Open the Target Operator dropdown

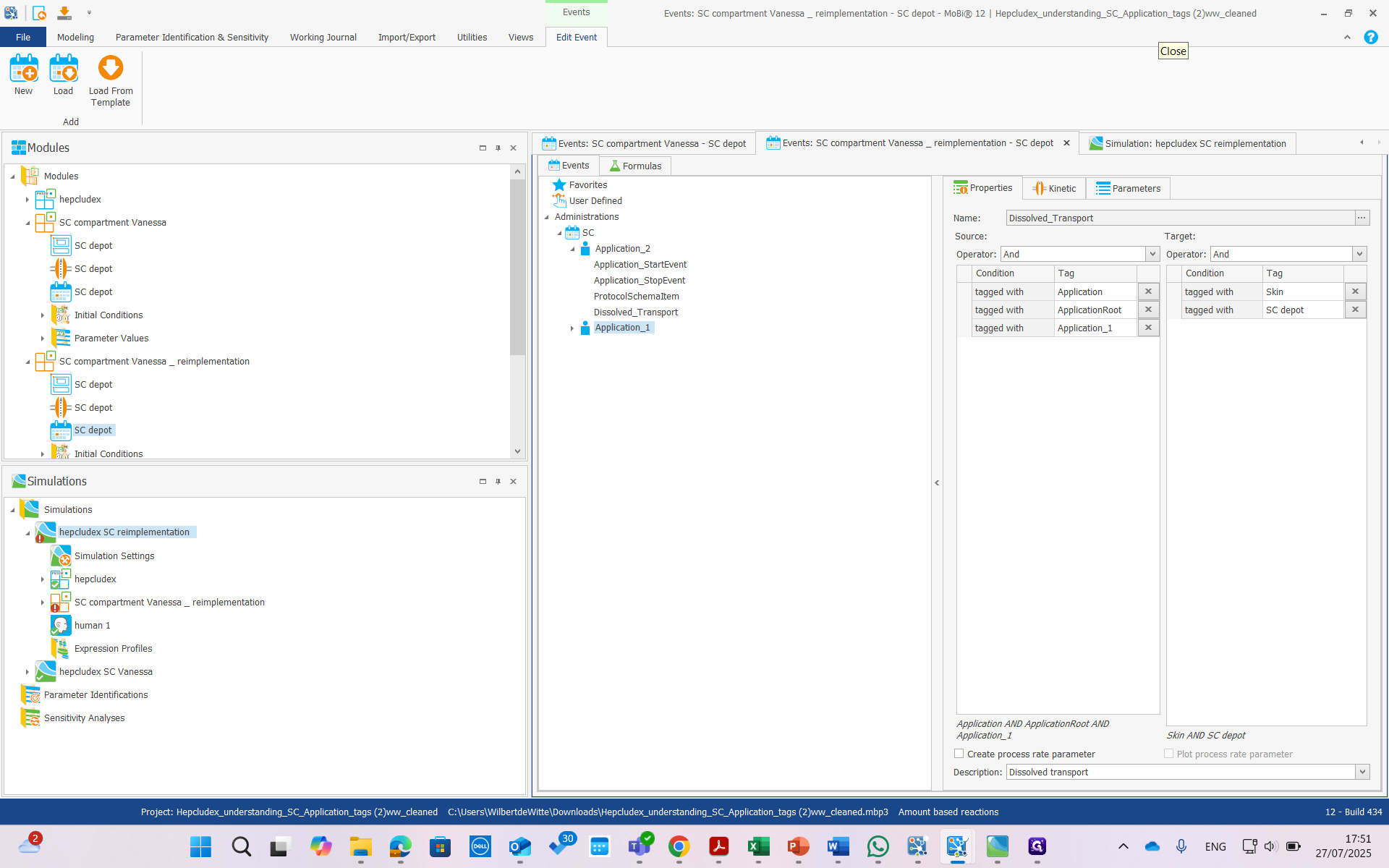(x=1359, y=254)
